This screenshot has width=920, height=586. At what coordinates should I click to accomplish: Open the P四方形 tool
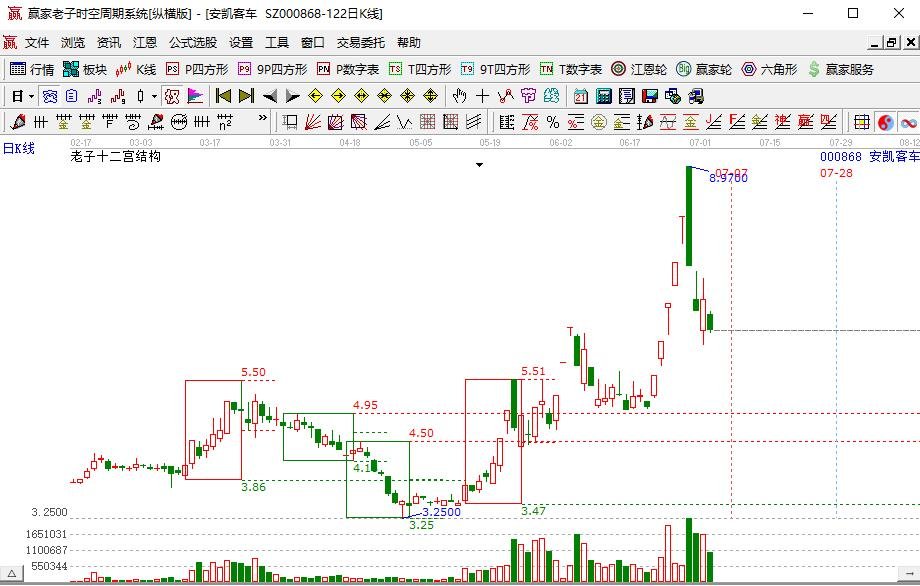(197, 69)
